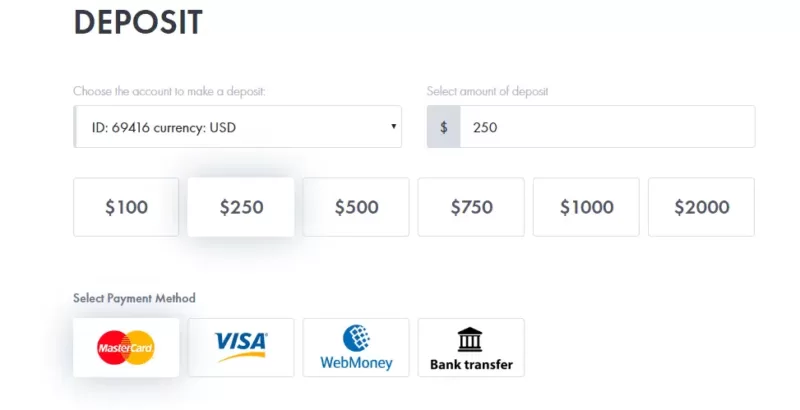The image size is (800, 410).
Task: Click the WebMoney text label
Action: point(356,363)
